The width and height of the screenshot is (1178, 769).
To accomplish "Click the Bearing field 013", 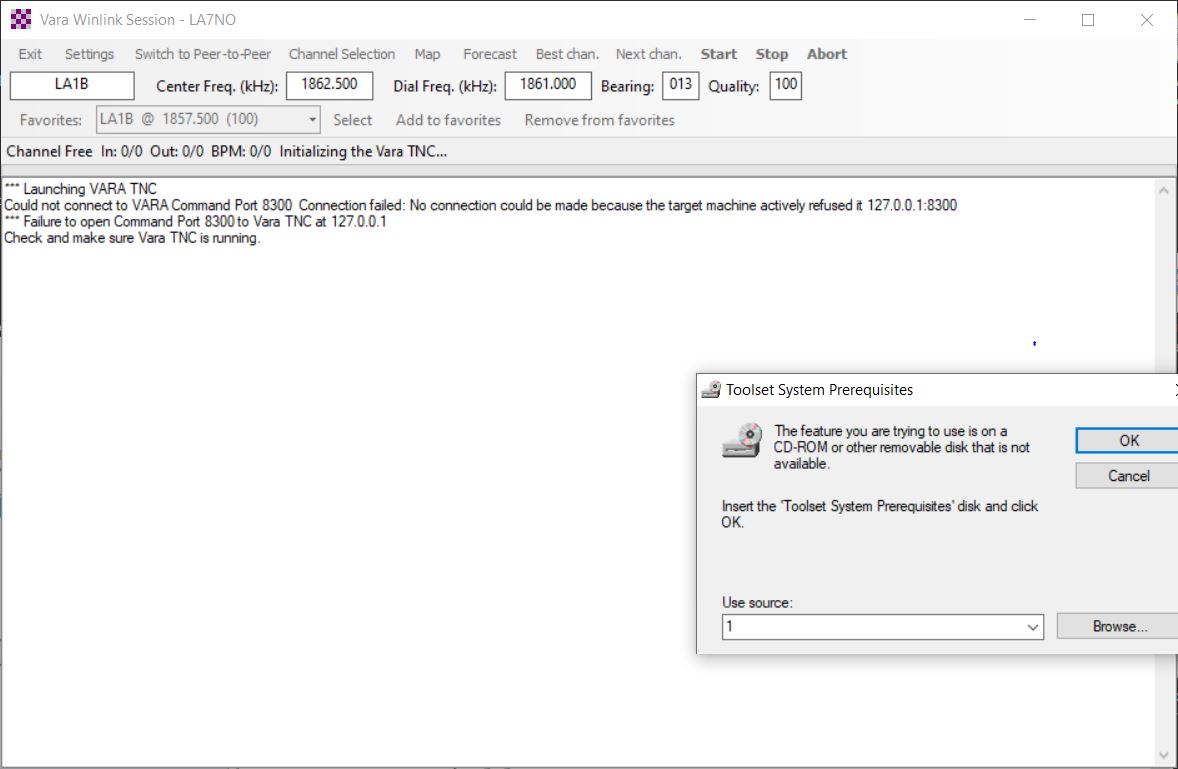I will click(681, 85).
